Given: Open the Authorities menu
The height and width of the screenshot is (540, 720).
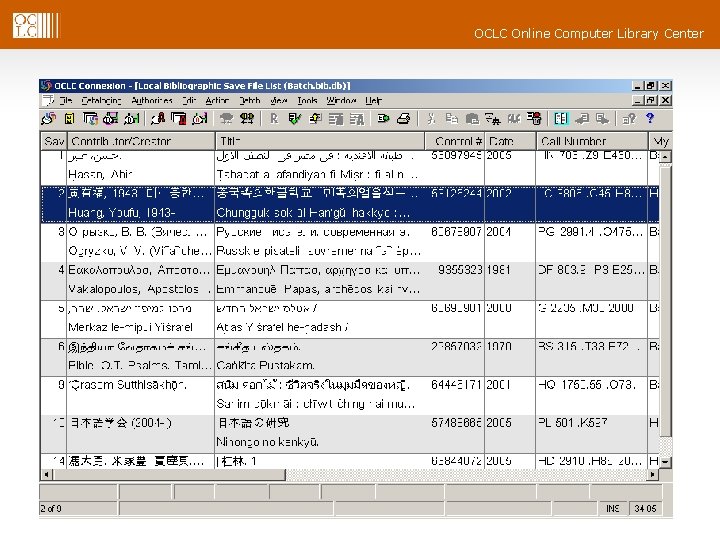Looking at the screenshot, I should pyautogui.click(x=152, y=101).
